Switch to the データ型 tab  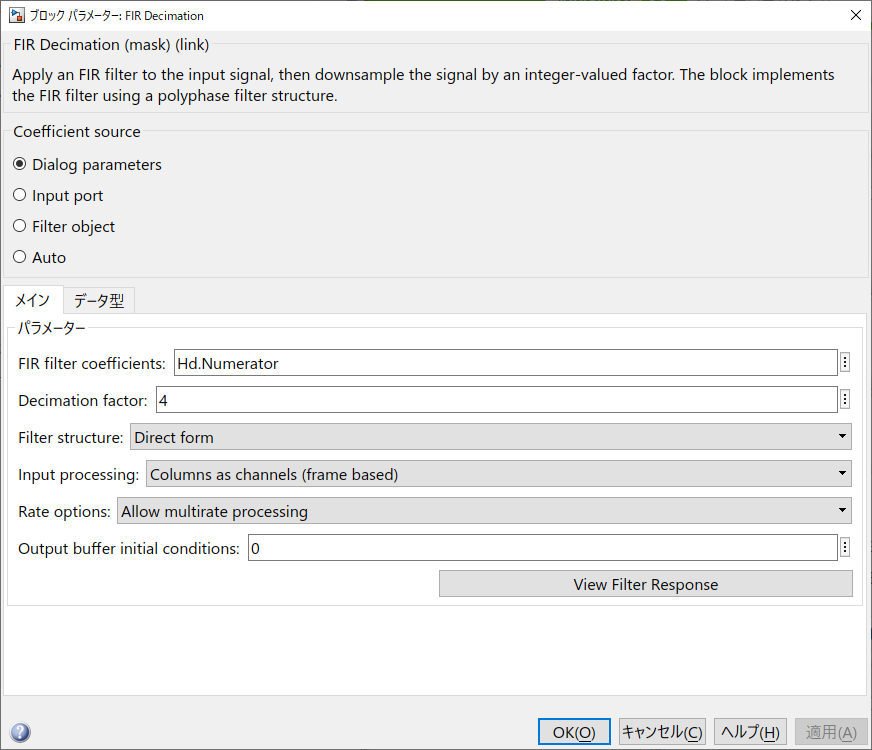click(99, 301)
